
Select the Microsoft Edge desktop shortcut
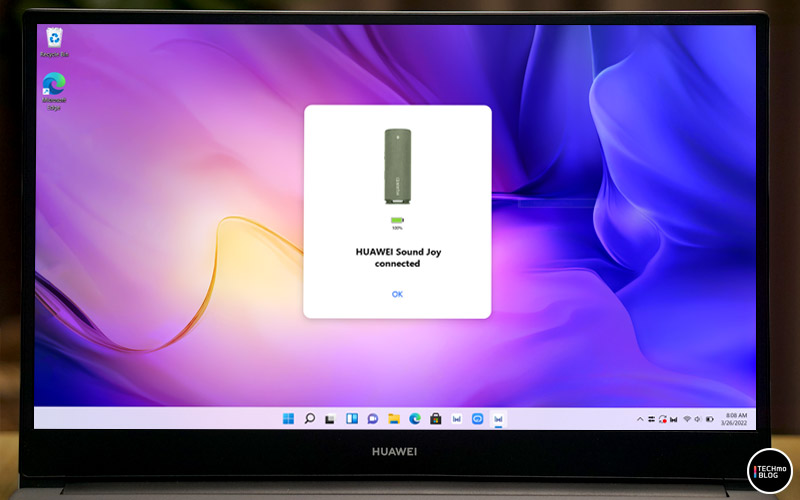pyautogui.click(x=54, y=91)
